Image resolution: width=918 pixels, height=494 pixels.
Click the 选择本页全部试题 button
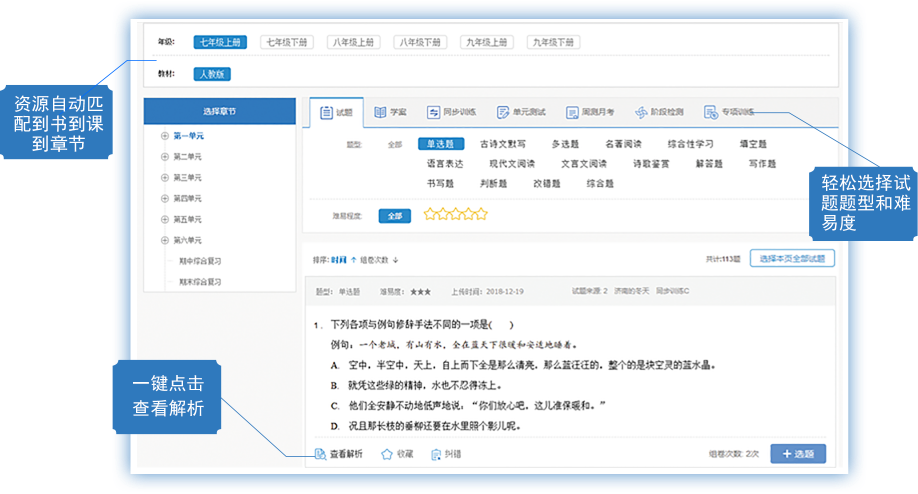(791, 258)
